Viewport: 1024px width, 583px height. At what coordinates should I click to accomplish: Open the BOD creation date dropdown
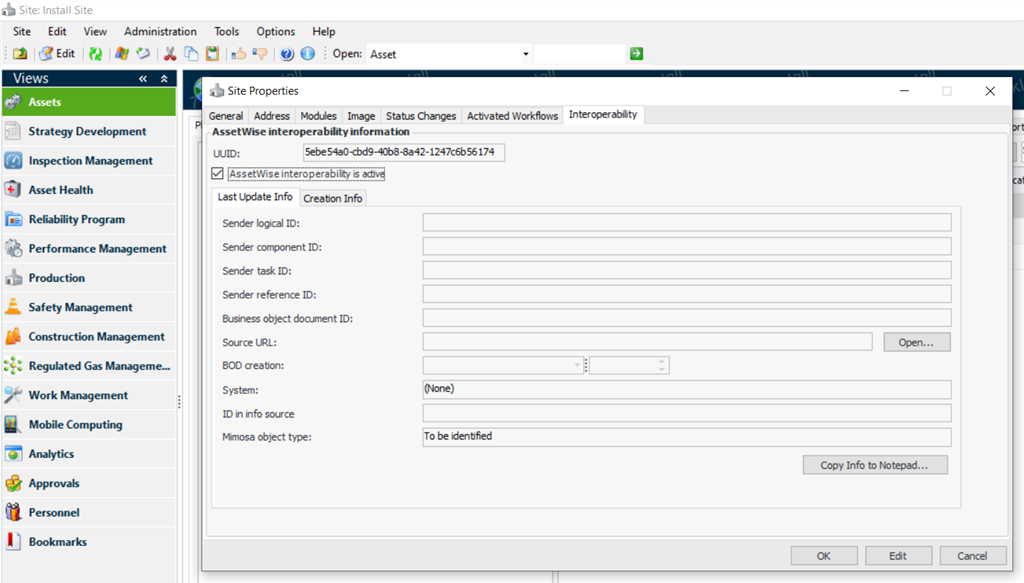577,365
